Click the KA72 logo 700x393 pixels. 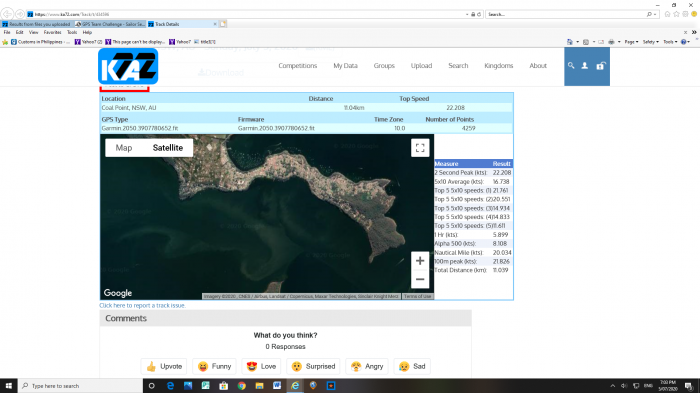128,66
